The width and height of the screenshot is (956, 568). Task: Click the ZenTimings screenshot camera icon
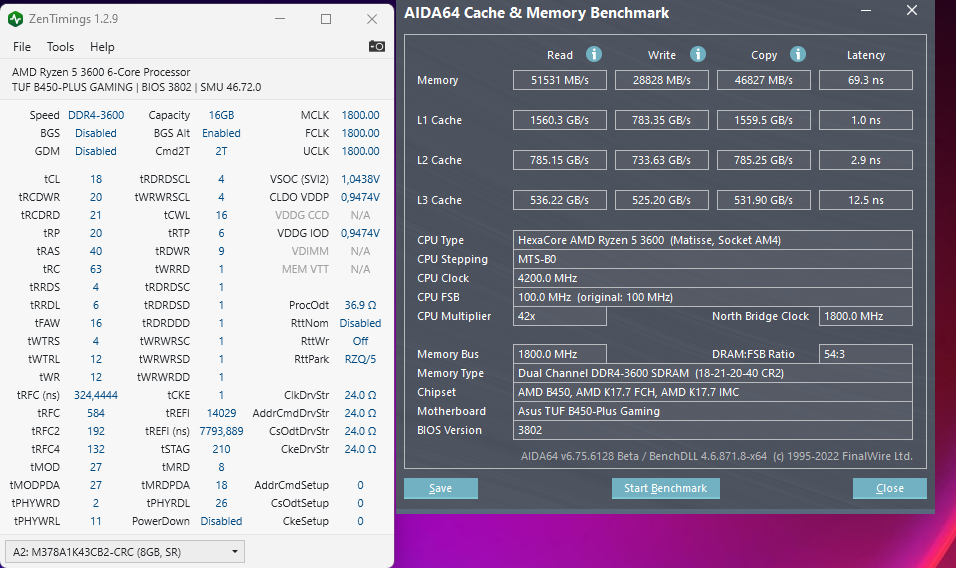[377, 46]
